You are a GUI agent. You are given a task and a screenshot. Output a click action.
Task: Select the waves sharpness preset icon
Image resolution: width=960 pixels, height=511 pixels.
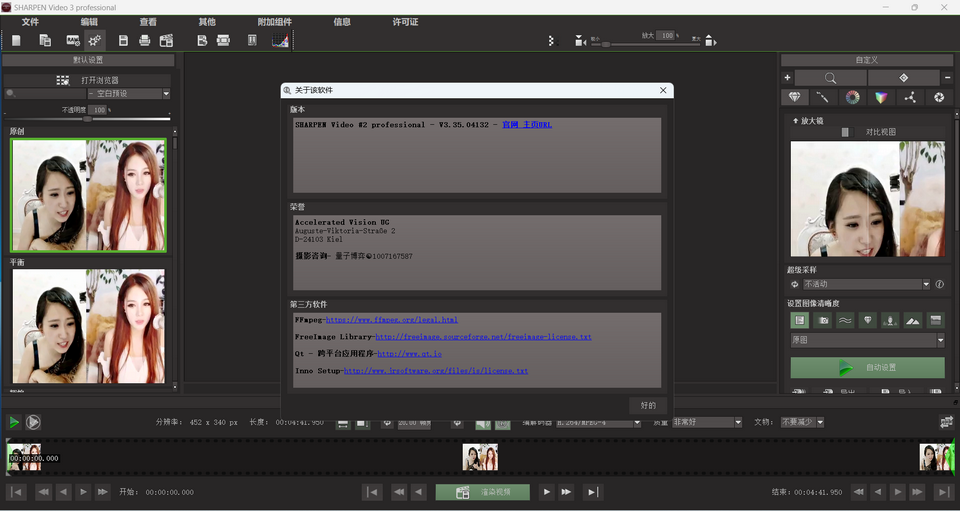pyautogui.click(x=846, y=320)
